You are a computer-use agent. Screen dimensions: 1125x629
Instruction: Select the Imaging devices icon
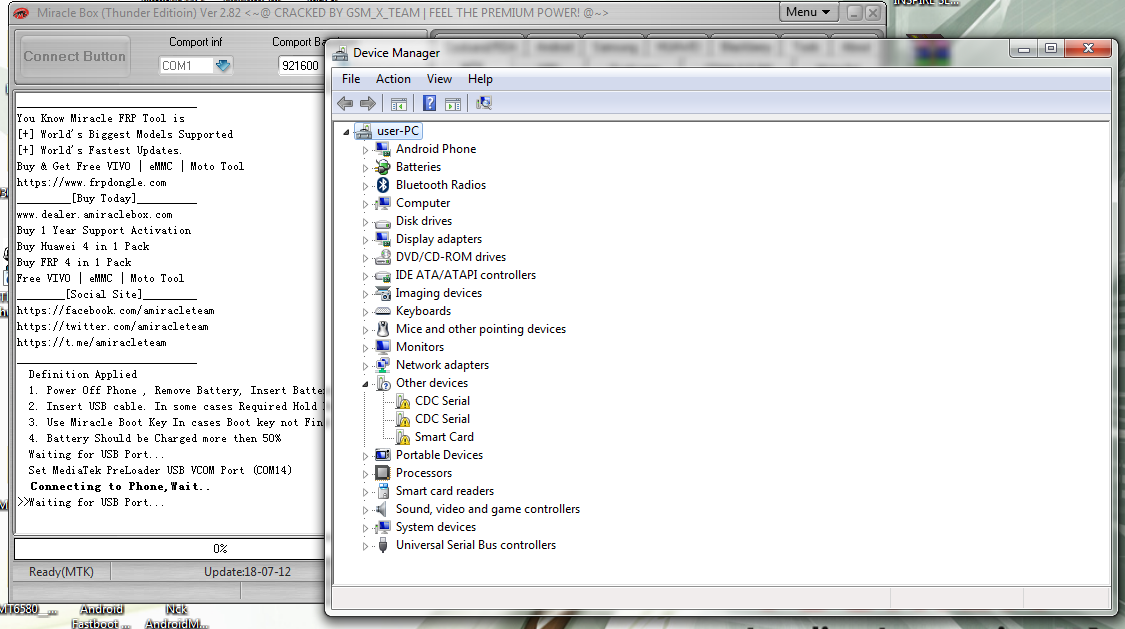coord(383,293)
